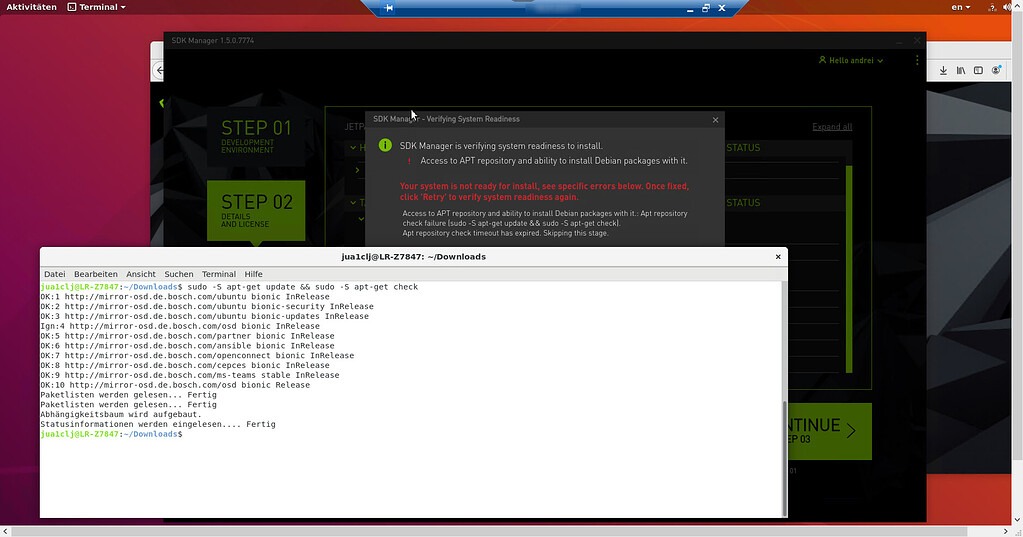Image resolution: width=1023 pixels, height=537 pixels.
Task: Click the terminal title bar 'jua1clj@LR-Z7847: ~/Downloads'
Action: (414, 256)
